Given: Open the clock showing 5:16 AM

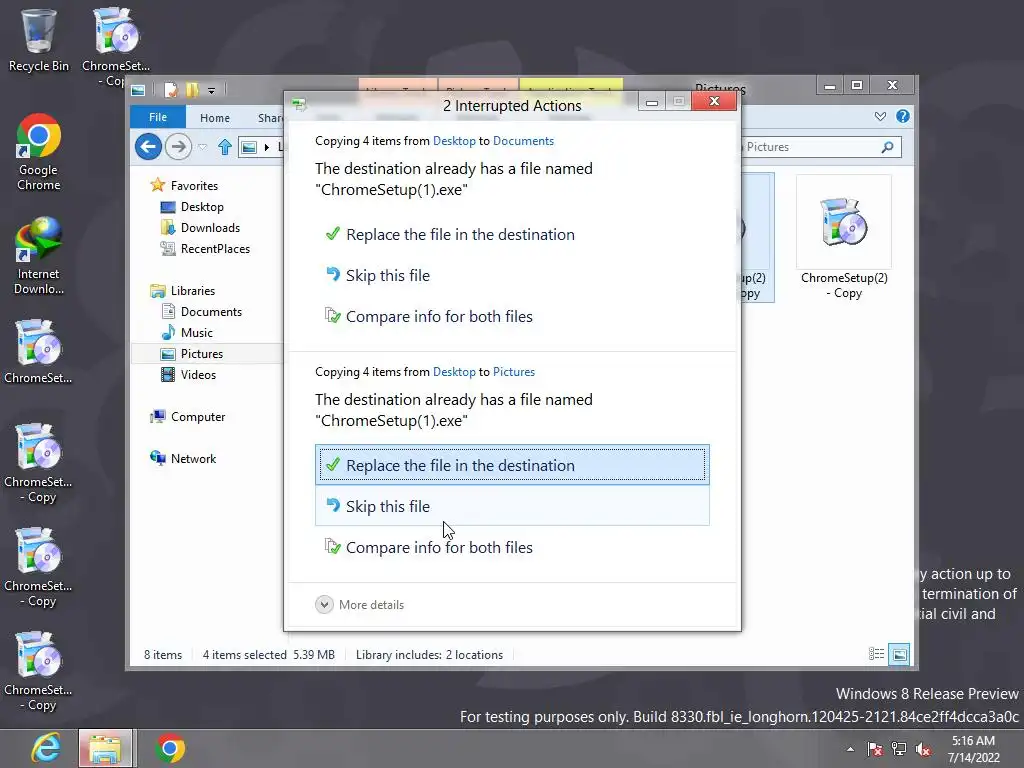Looking at the screenshot, I should click(973, 749).
